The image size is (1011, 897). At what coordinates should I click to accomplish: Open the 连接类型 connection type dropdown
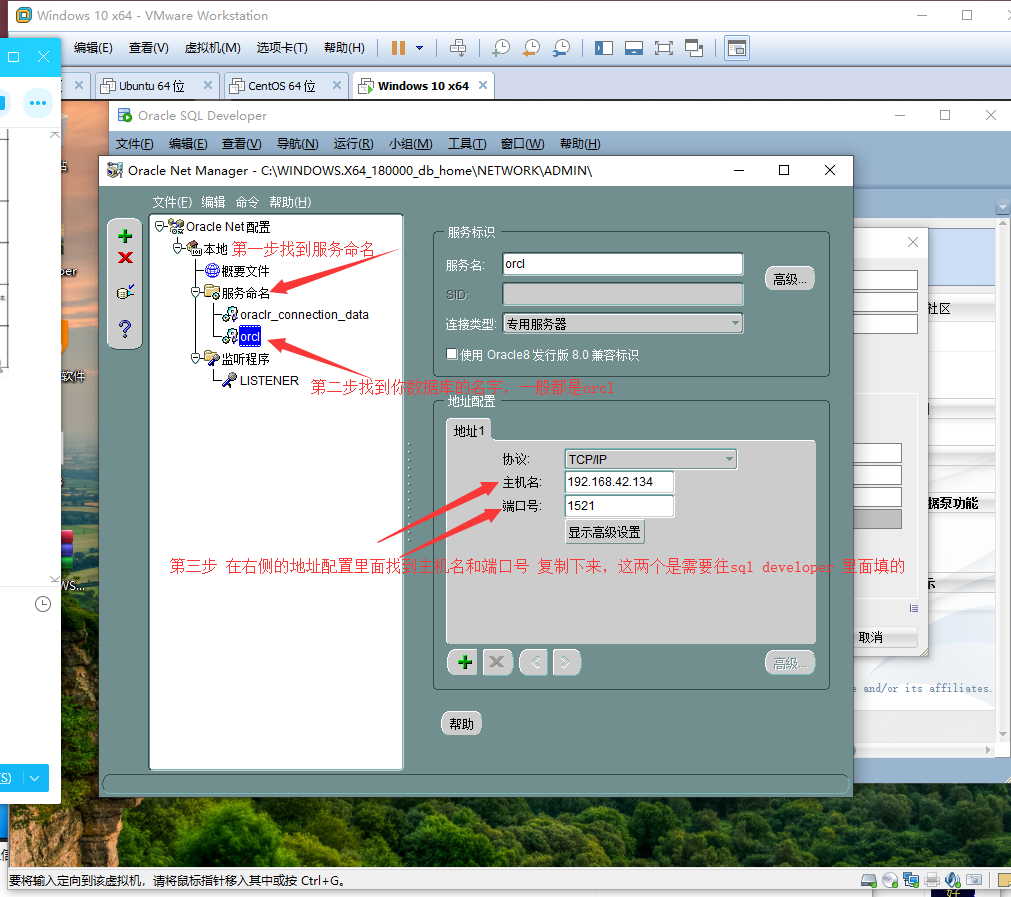click(735, 323)
